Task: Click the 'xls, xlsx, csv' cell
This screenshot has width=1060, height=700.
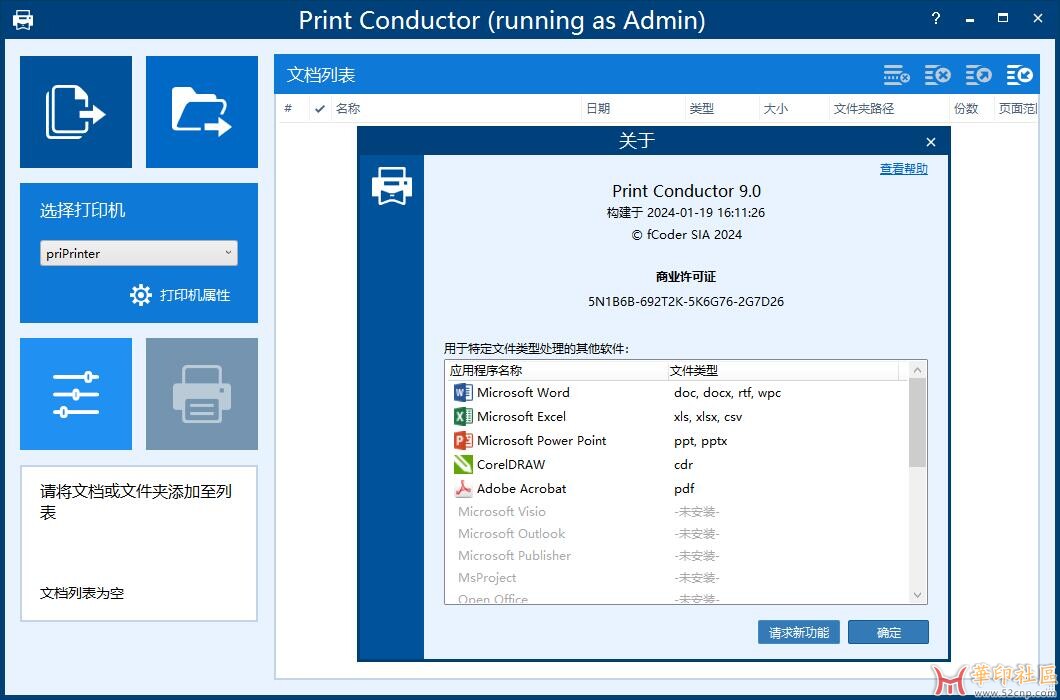Action: pos(708,417)
